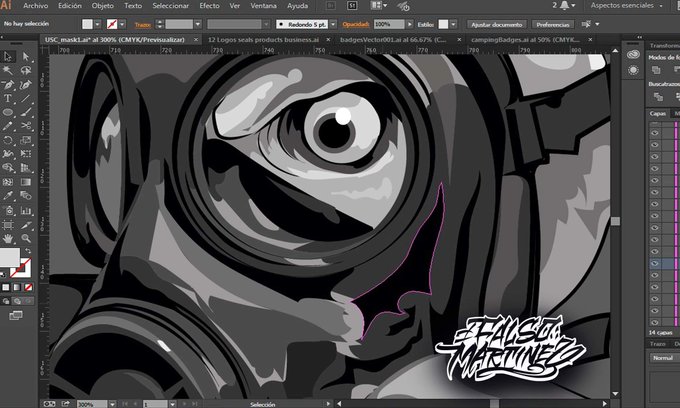680x408 pixels.
Task: Open the 300% zoom level dropdown
Action: [x=112, y=404]
